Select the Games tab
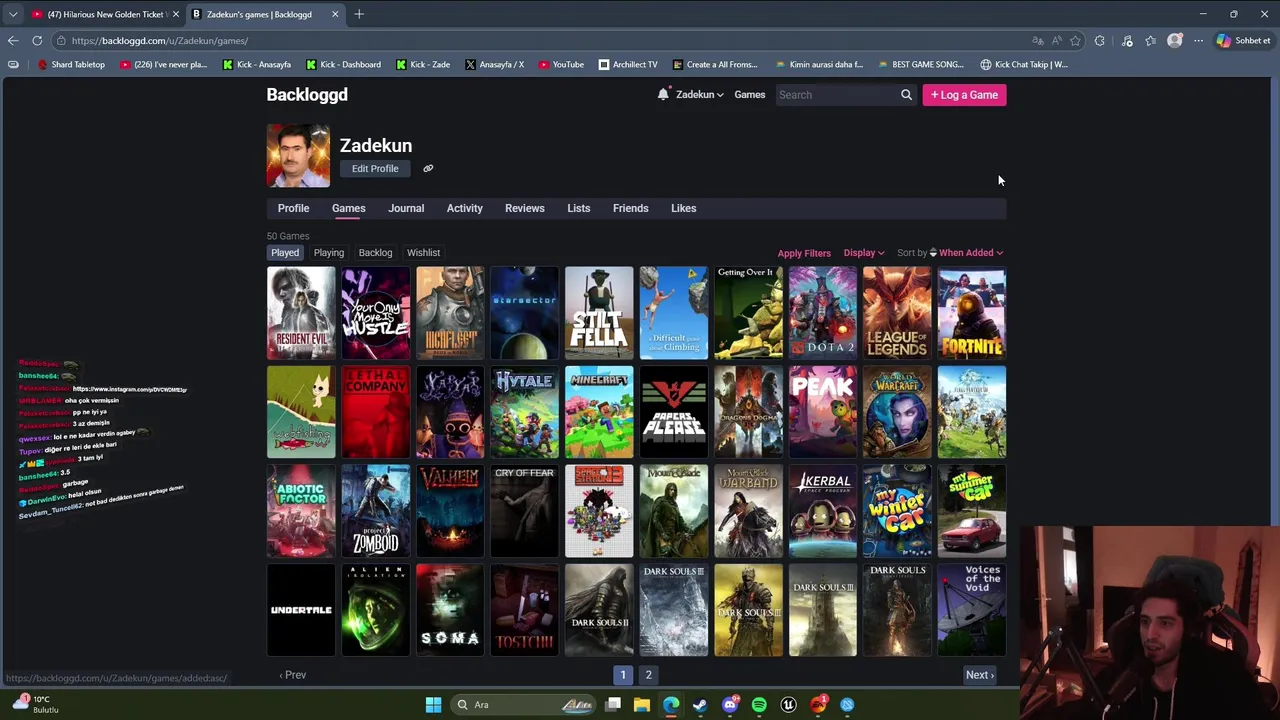1280x720 pixels. click(x=349, y=208)
